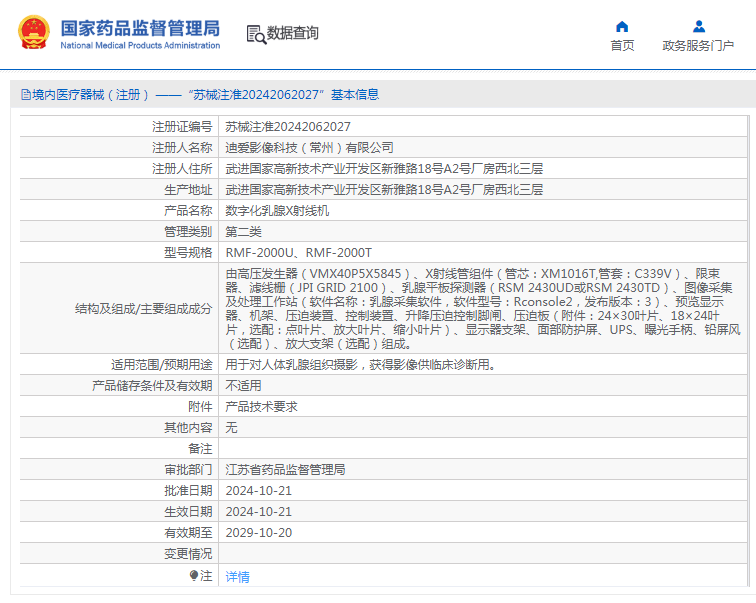
Task: Click the 不适用 storage value
Action: point(243,386)
